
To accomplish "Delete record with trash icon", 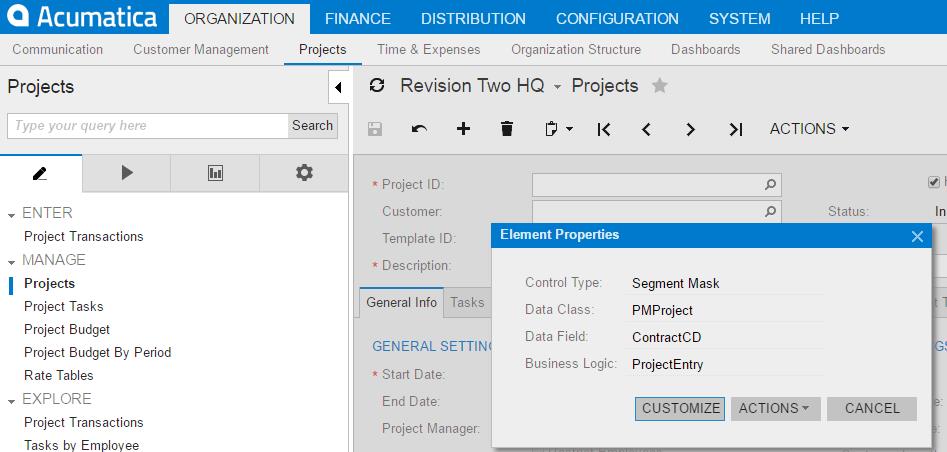I will click(x=507, y=129).
